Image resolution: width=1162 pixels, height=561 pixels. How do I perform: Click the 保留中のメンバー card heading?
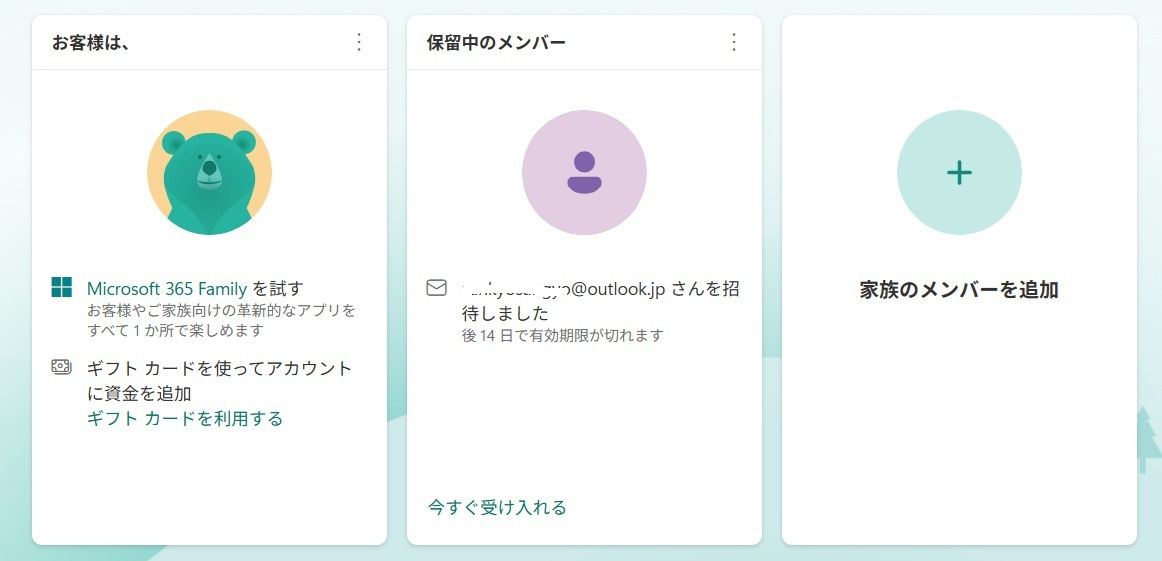(497, 43)
